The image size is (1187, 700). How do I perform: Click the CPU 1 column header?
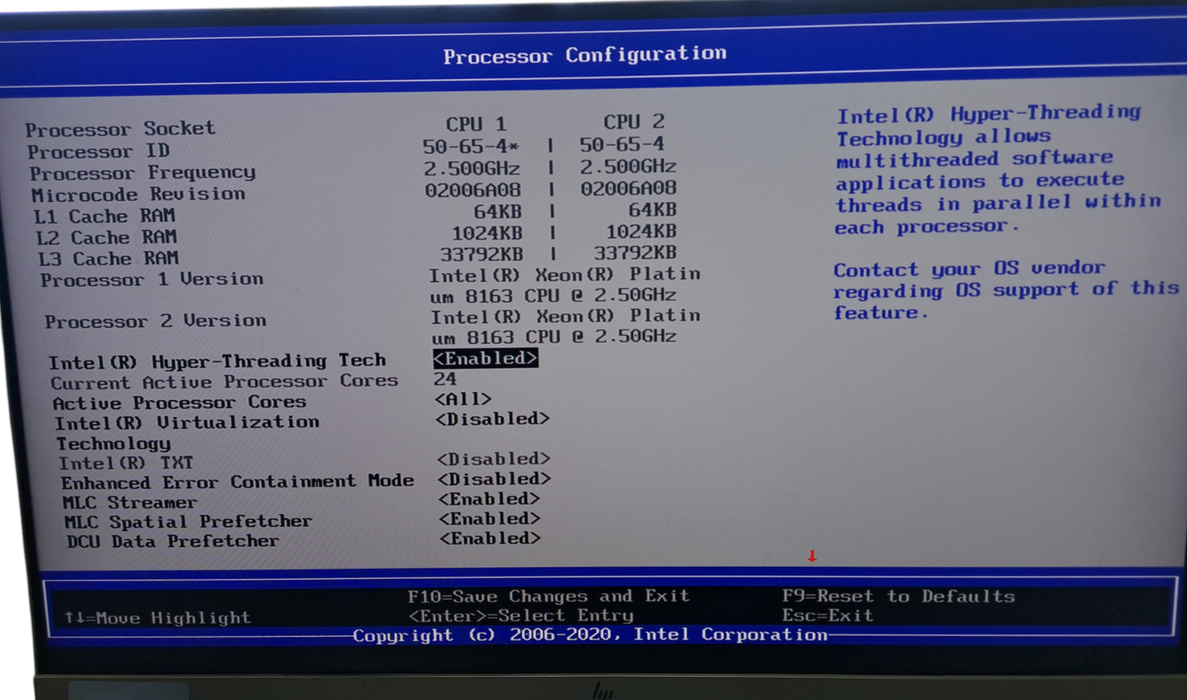pos(475,123)
